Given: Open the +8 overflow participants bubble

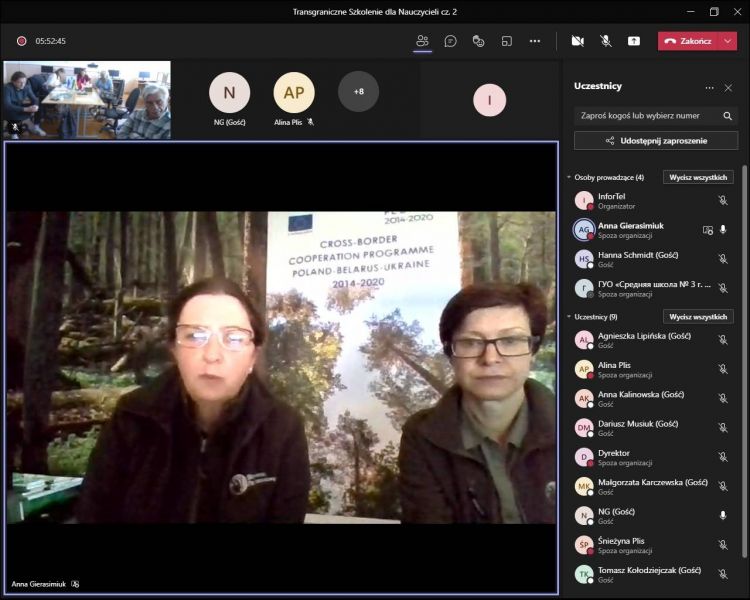Looking at the screenshot, I should tap(358, 92).
